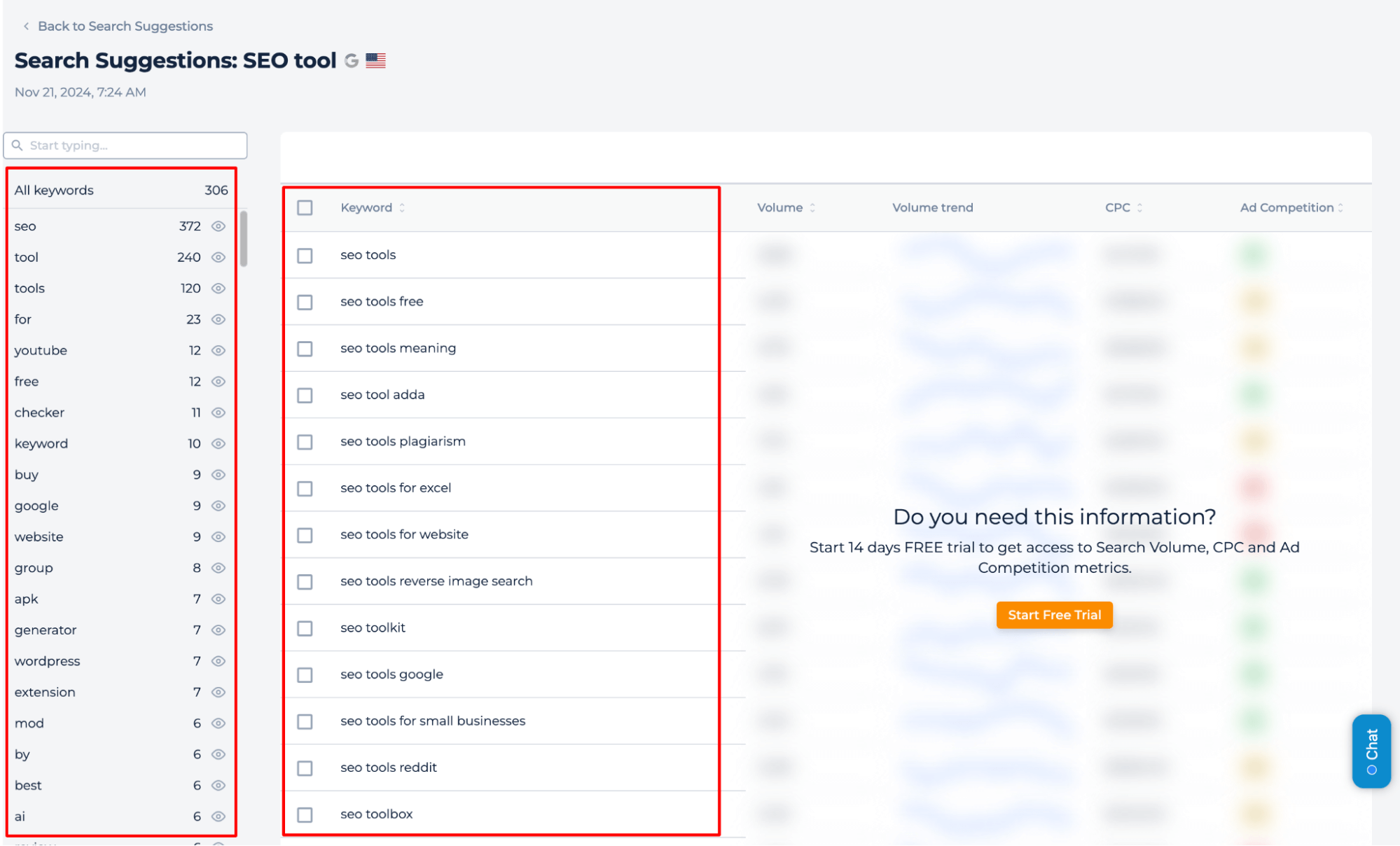Toggle eye icon for tool group
Screen dimensions: 1400x846
[219, 257]
